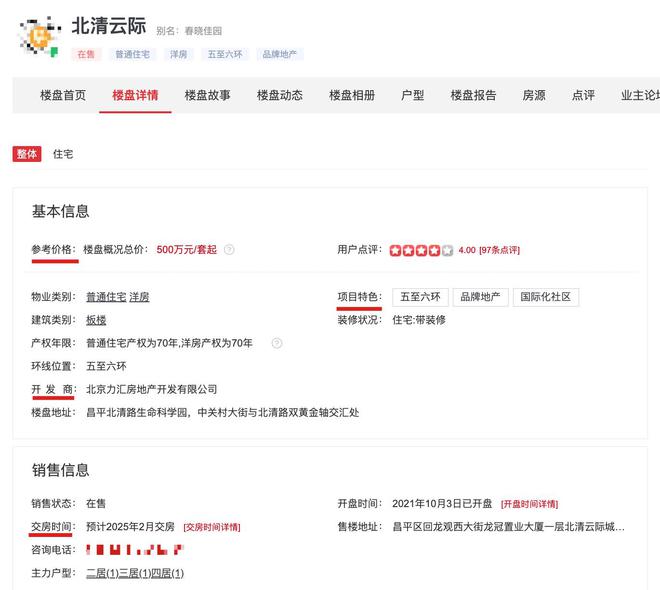Switch to the 楼盘故事 tab

click(208, 95)
